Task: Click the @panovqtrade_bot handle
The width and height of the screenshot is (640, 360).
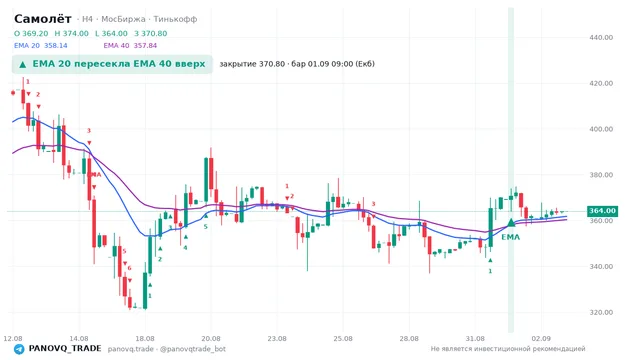Action: coord(193,349)
